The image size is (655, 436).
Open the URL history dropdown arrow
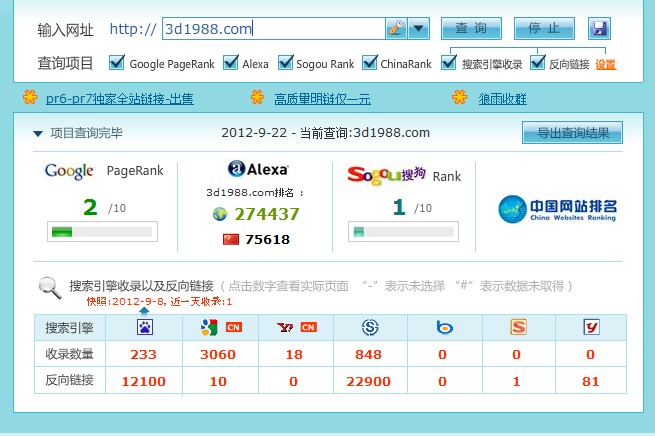click(419, 29)
